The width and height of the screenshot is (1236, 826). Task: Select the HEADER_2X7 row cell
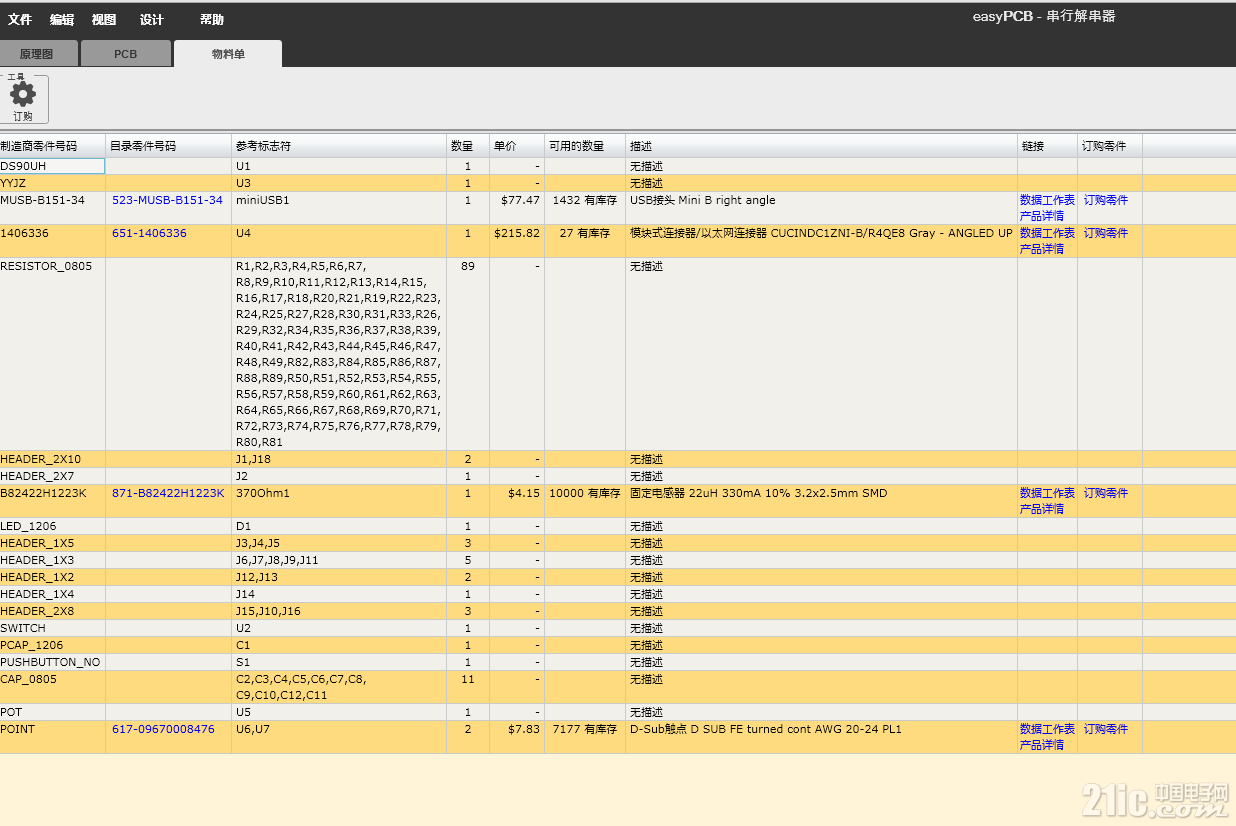point(52,476)
